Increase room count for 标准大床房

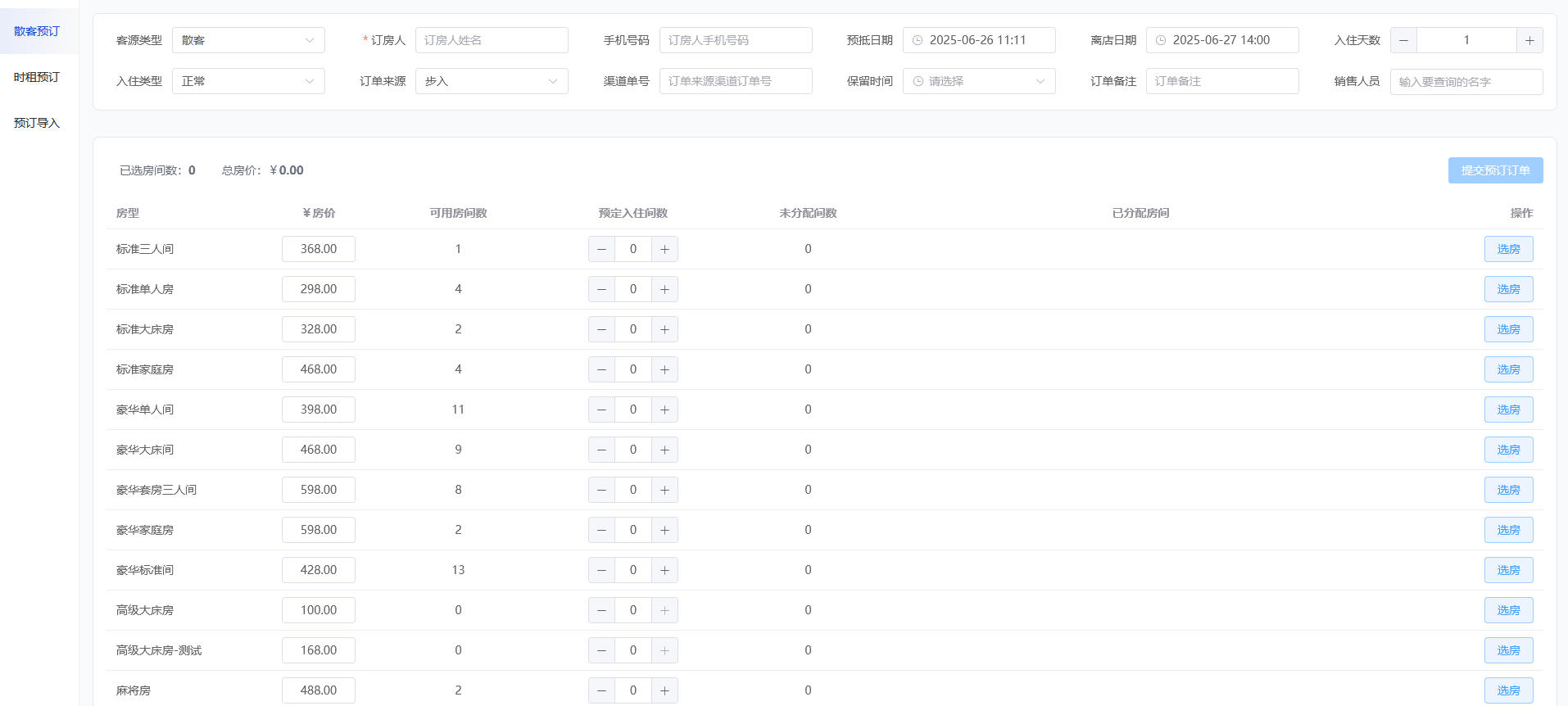[664, 329]
